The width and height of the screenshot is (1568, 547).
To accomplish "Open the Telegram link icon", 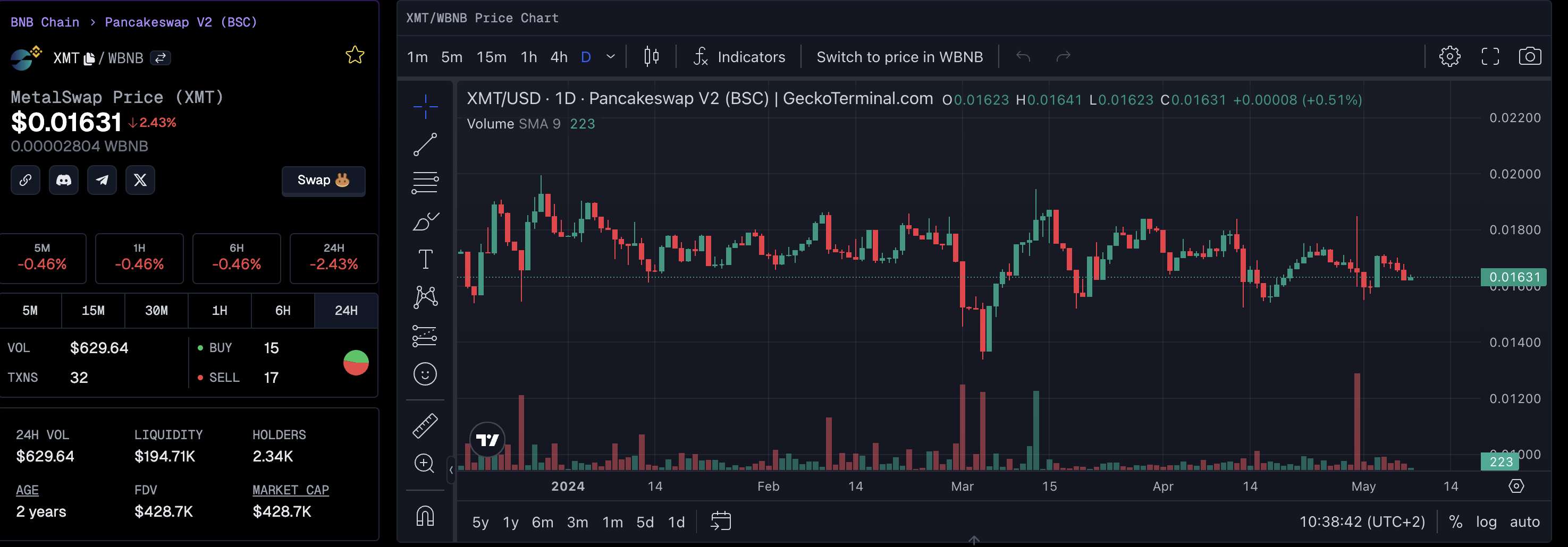I will click(102, 180).
